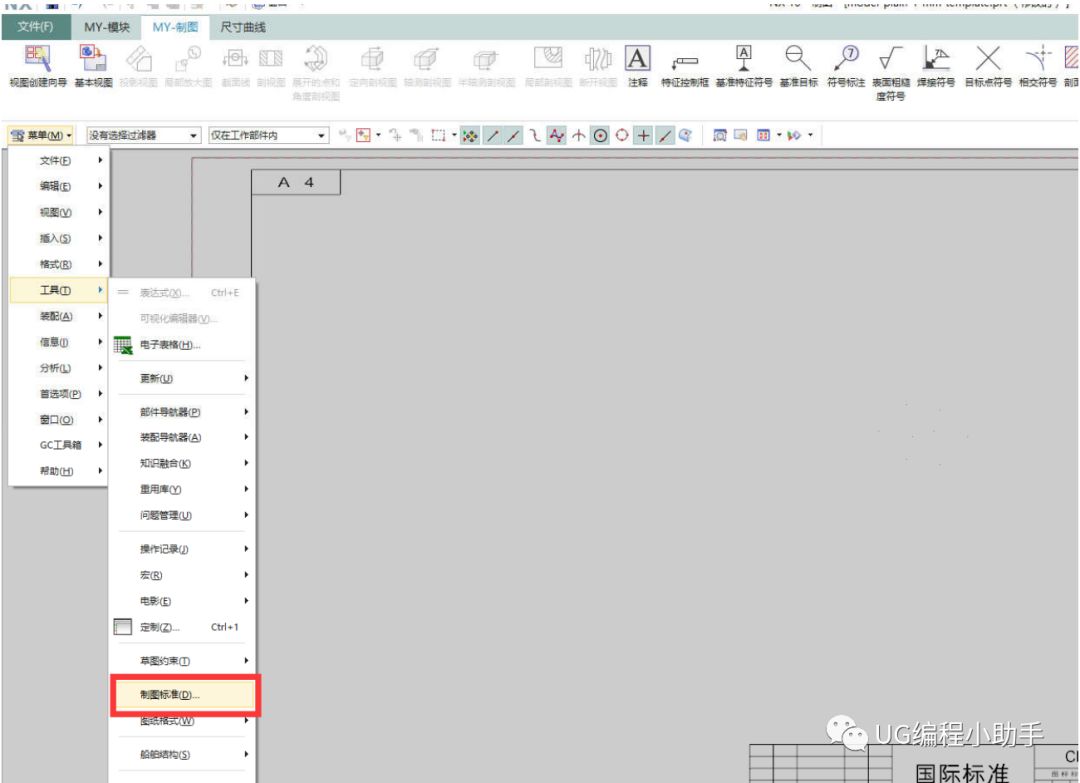Image resolution: width=1080 pixels, height=783 pixels.
Task: Choose 定制(Z)... from the Tools submenu
Action: click(x=183, y=627)
